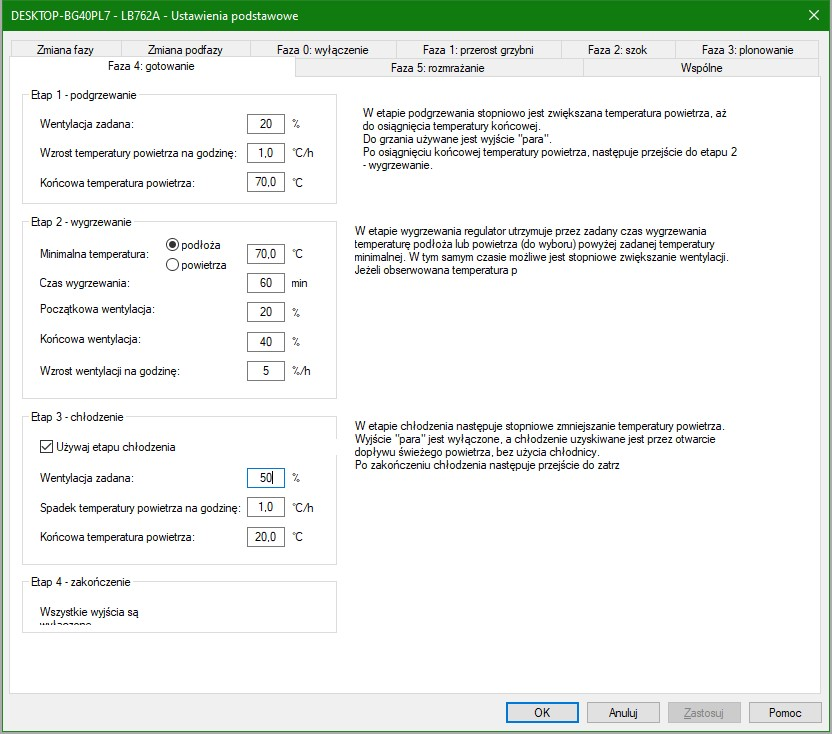Open 'Faza 5: rozmrażanie' tab
The height and width of the screenshot is (734, 832).
click(x=439, y=68)
